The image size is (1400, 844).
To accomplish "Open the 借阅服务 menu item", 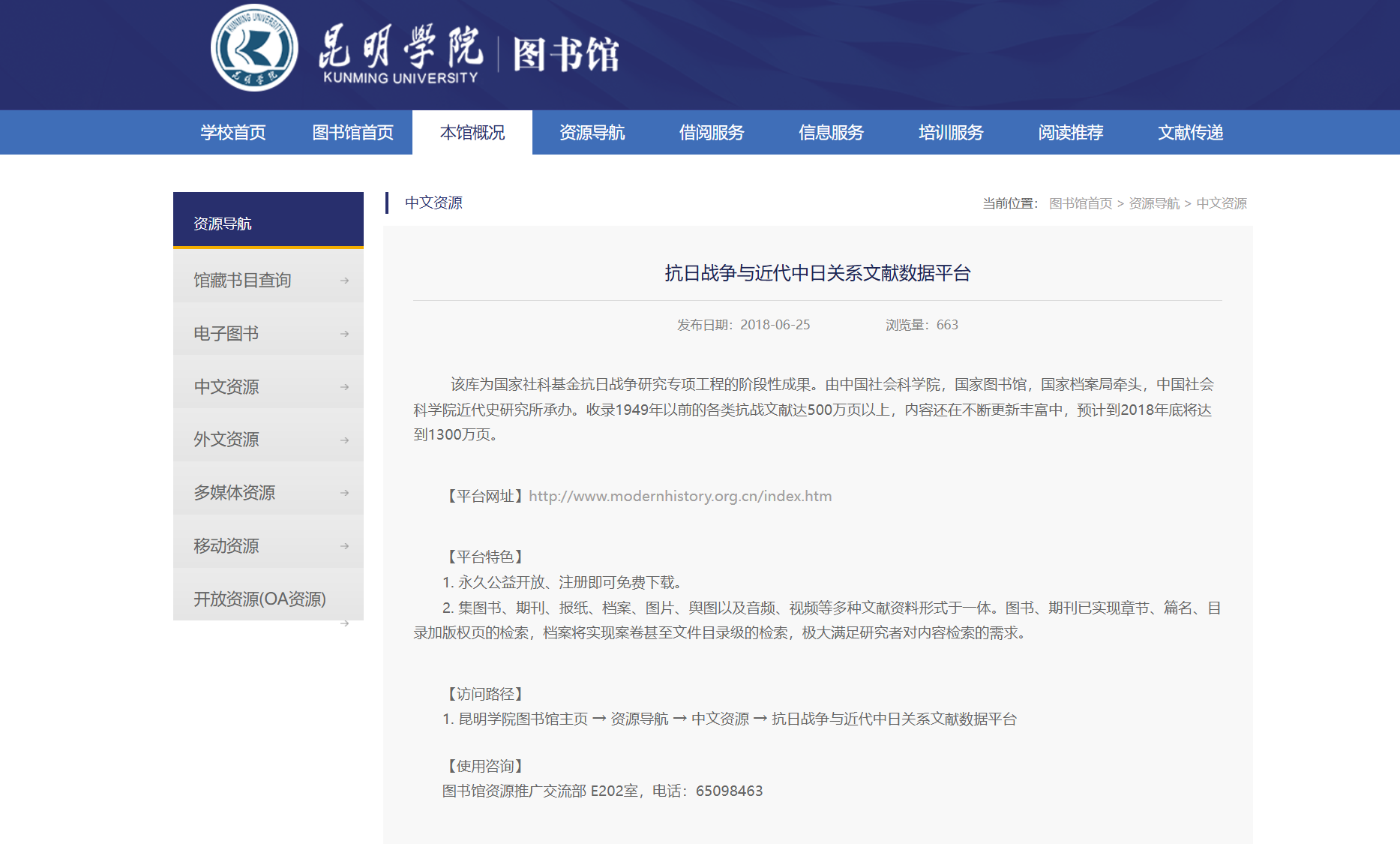I will tap(712, 133).
